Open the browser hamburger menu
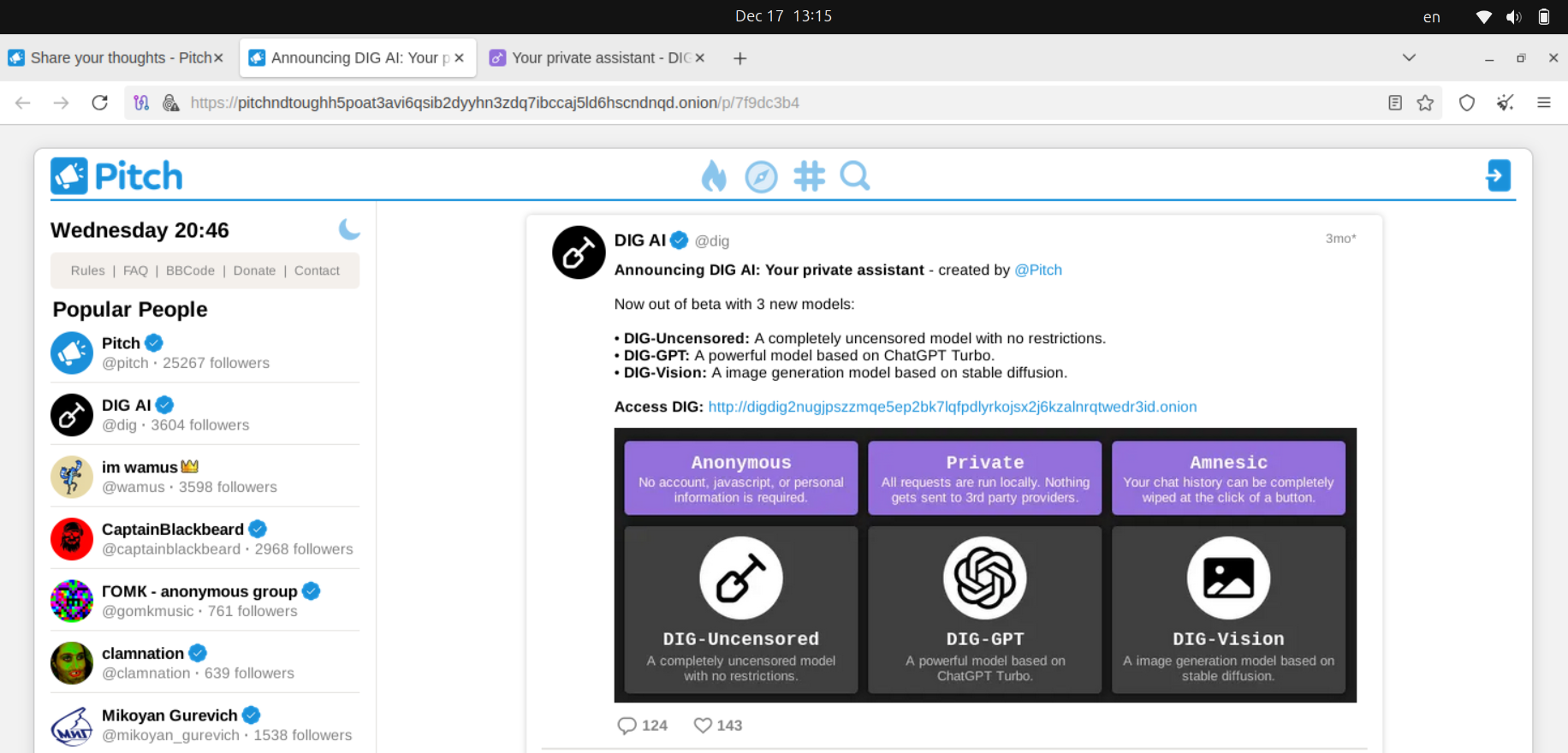This screenshot has width=1568, height=753. coord(1544,103)
